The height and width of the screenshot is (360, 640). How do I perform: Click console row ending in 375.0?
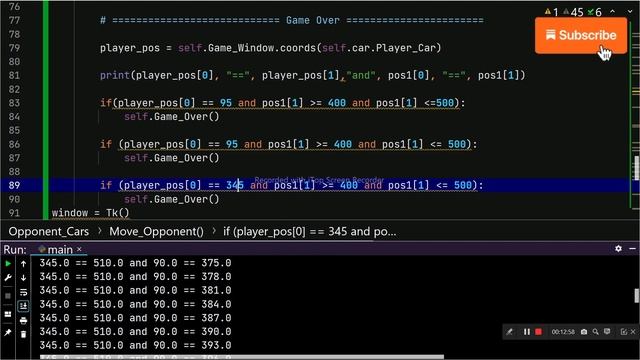pos(135,263)
